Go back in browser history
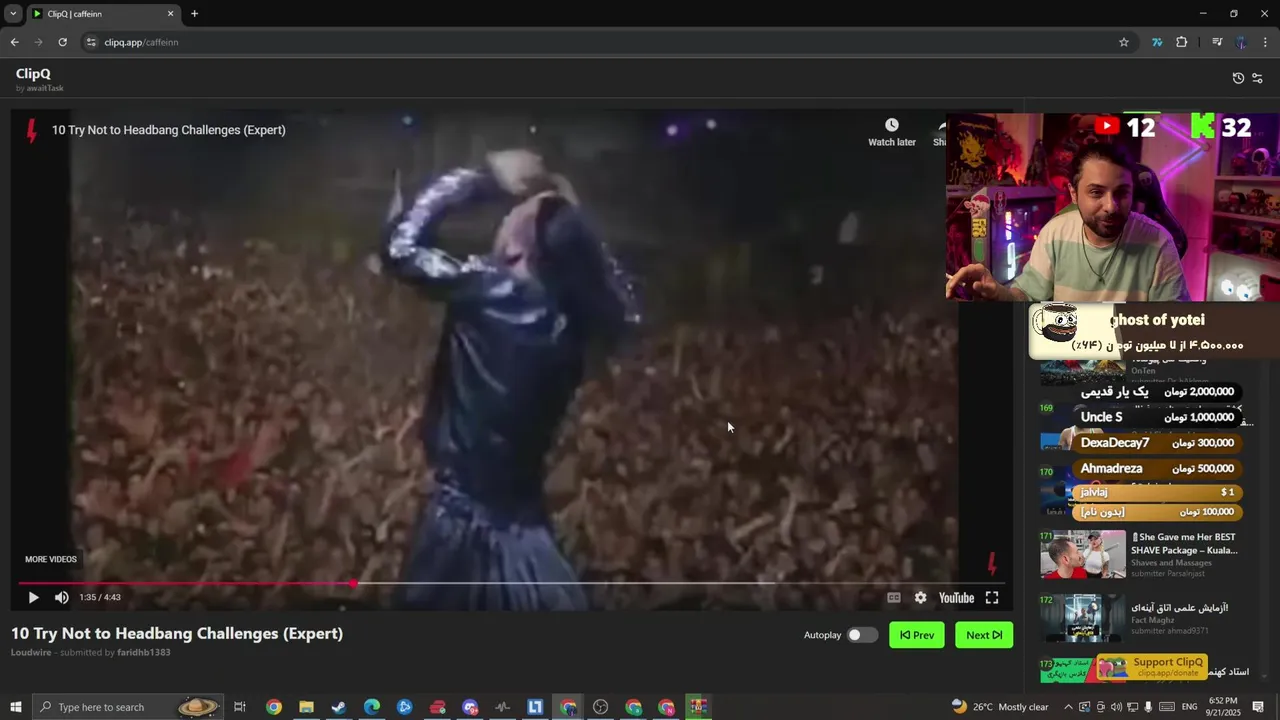The width and height of the screenshot is (1280, 720). [14, 42]
